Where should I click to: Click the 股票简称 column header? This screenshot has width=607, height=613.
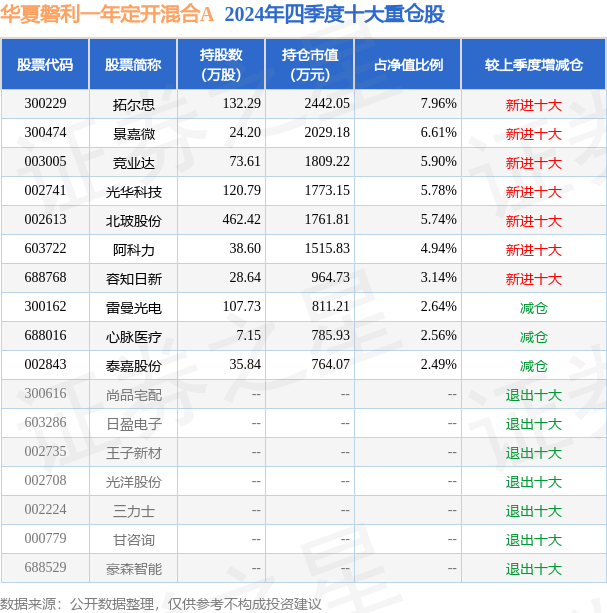coord(133,65)
